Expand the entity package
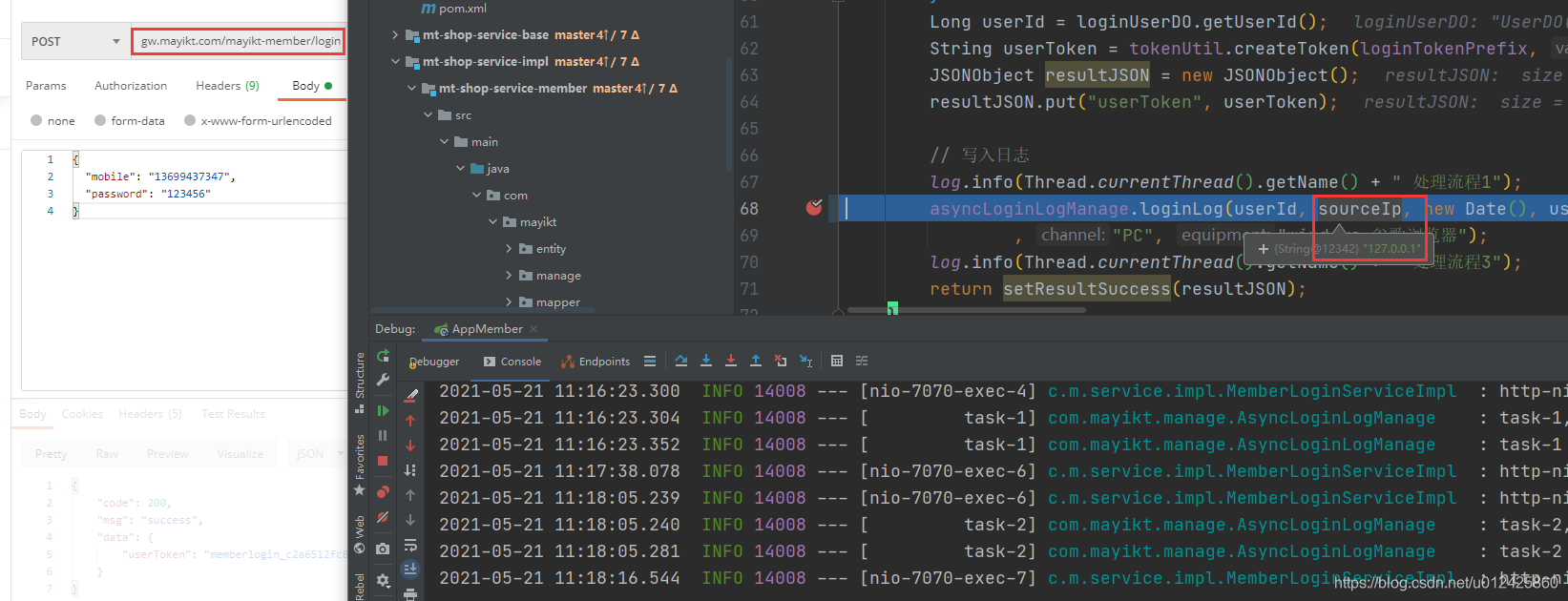 coord(510,249)
